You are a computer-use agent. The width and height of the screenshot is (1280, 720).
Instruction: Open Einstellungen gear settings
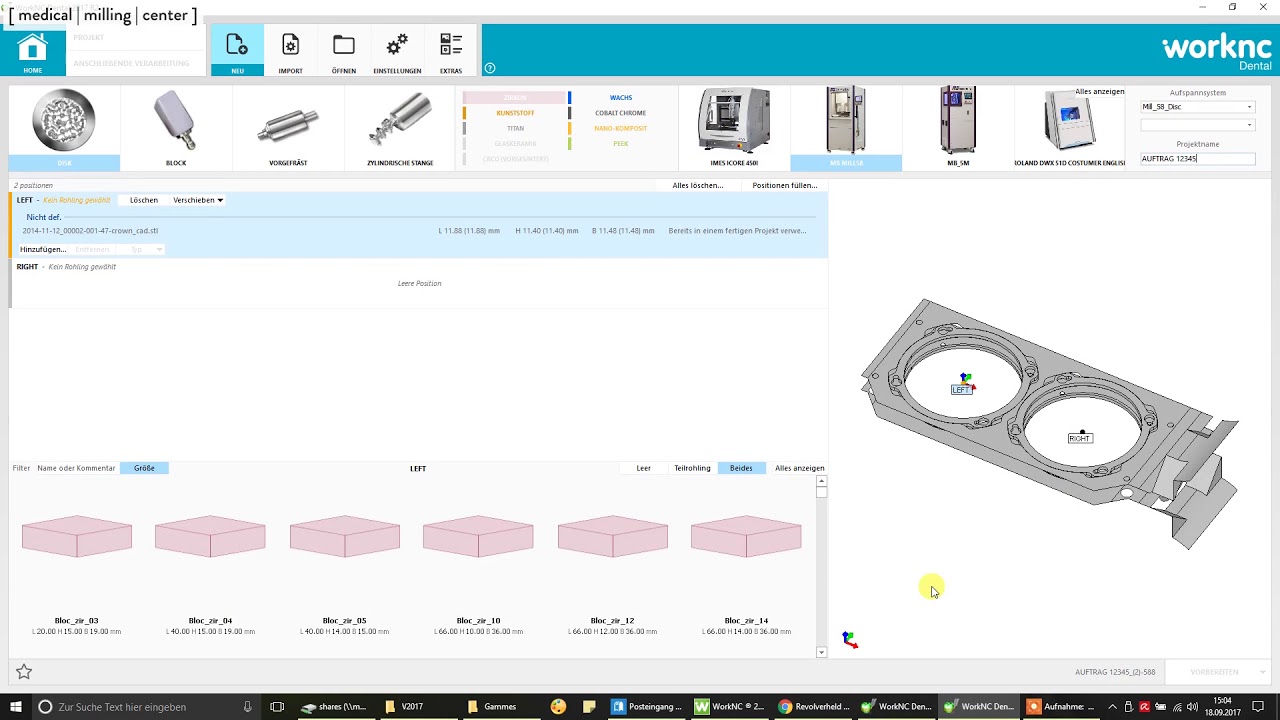click(x=397, y=52)
